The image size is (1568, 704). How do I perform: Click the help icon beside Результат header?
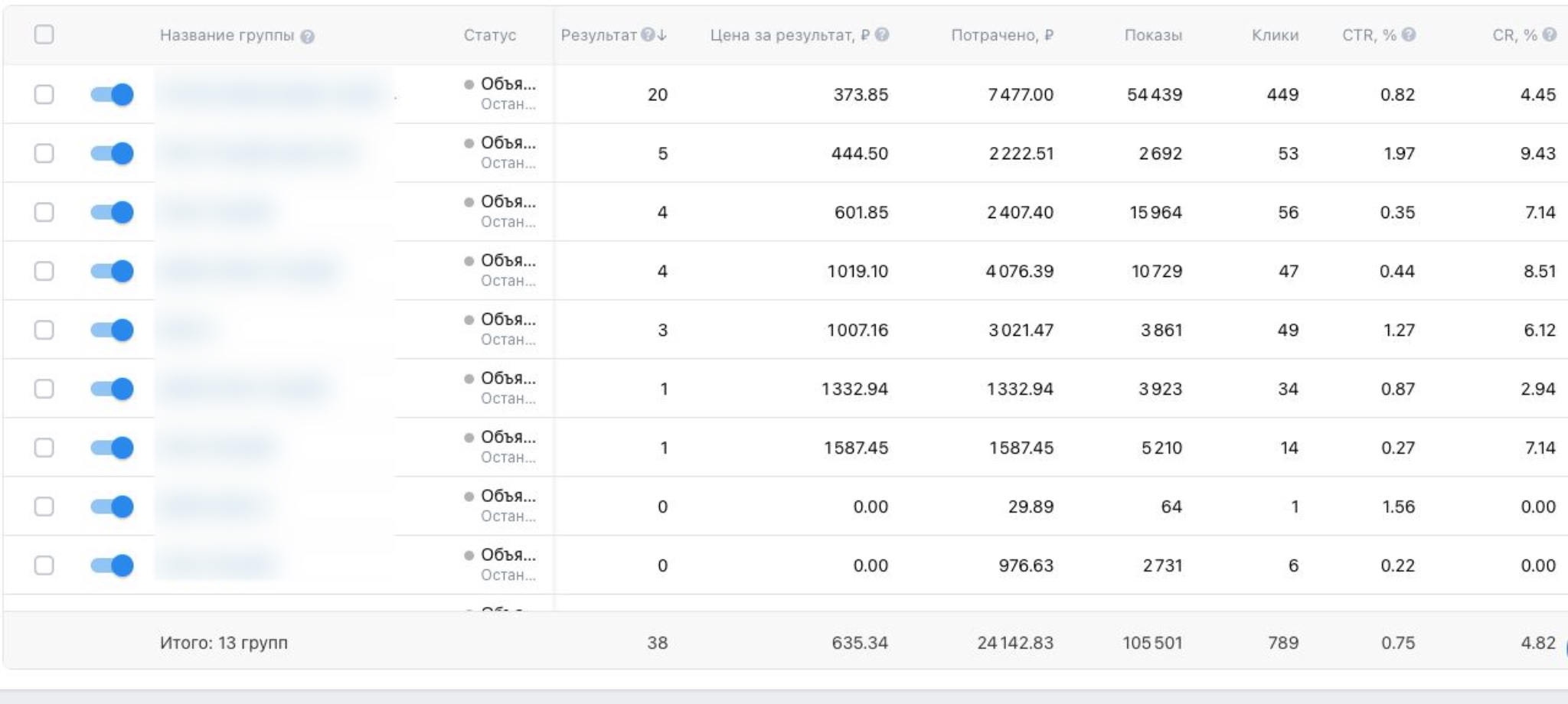coord(647,35)
